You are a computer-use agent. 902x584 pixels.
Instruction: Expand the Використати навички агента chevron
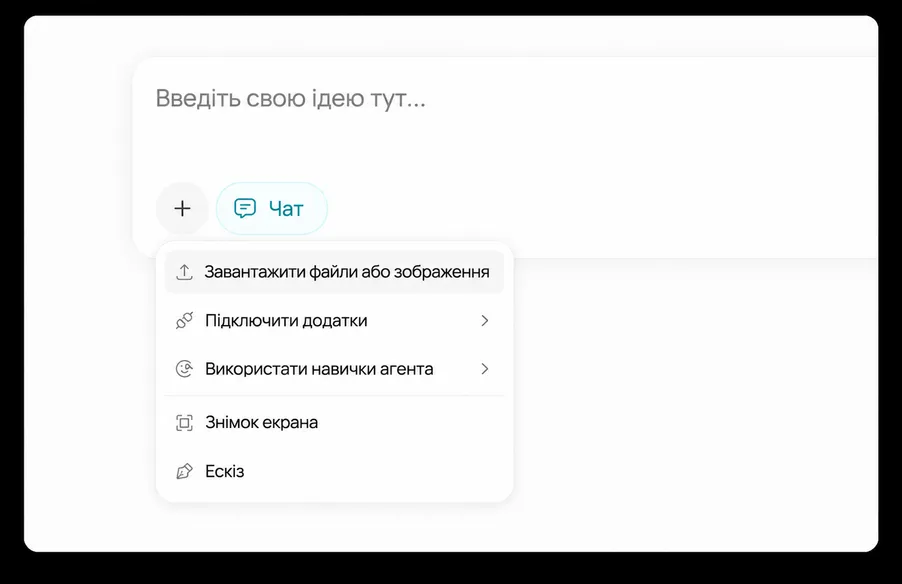(x=484, y=369)
